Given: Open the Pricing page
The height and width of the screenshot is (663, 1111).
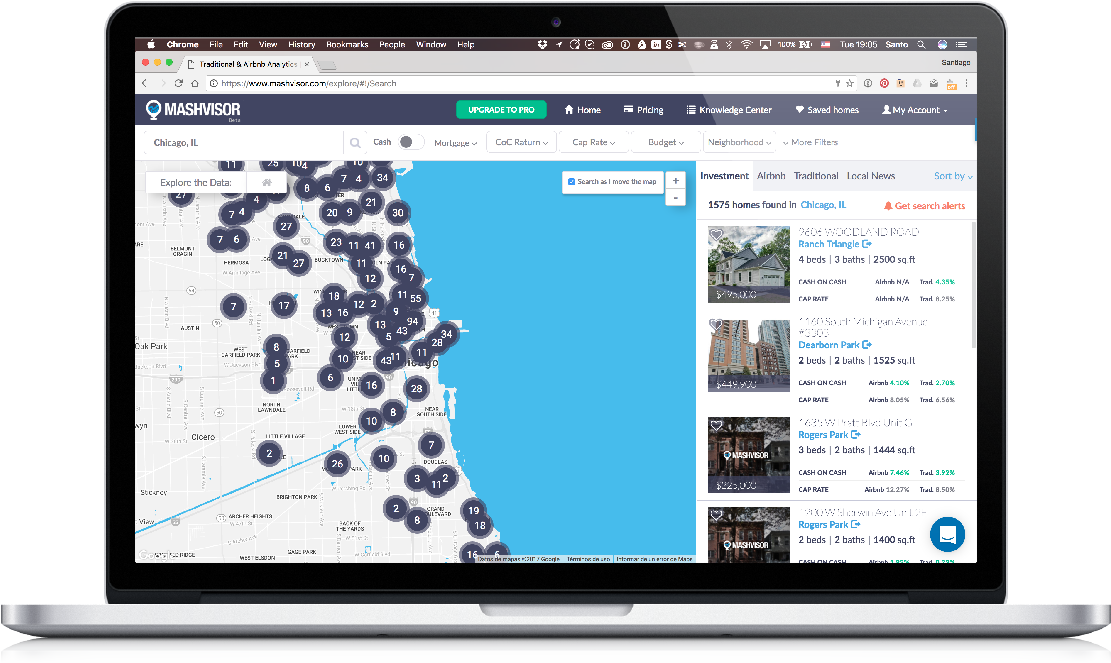Looking at the screenshot, I should (x=643, y=110).
